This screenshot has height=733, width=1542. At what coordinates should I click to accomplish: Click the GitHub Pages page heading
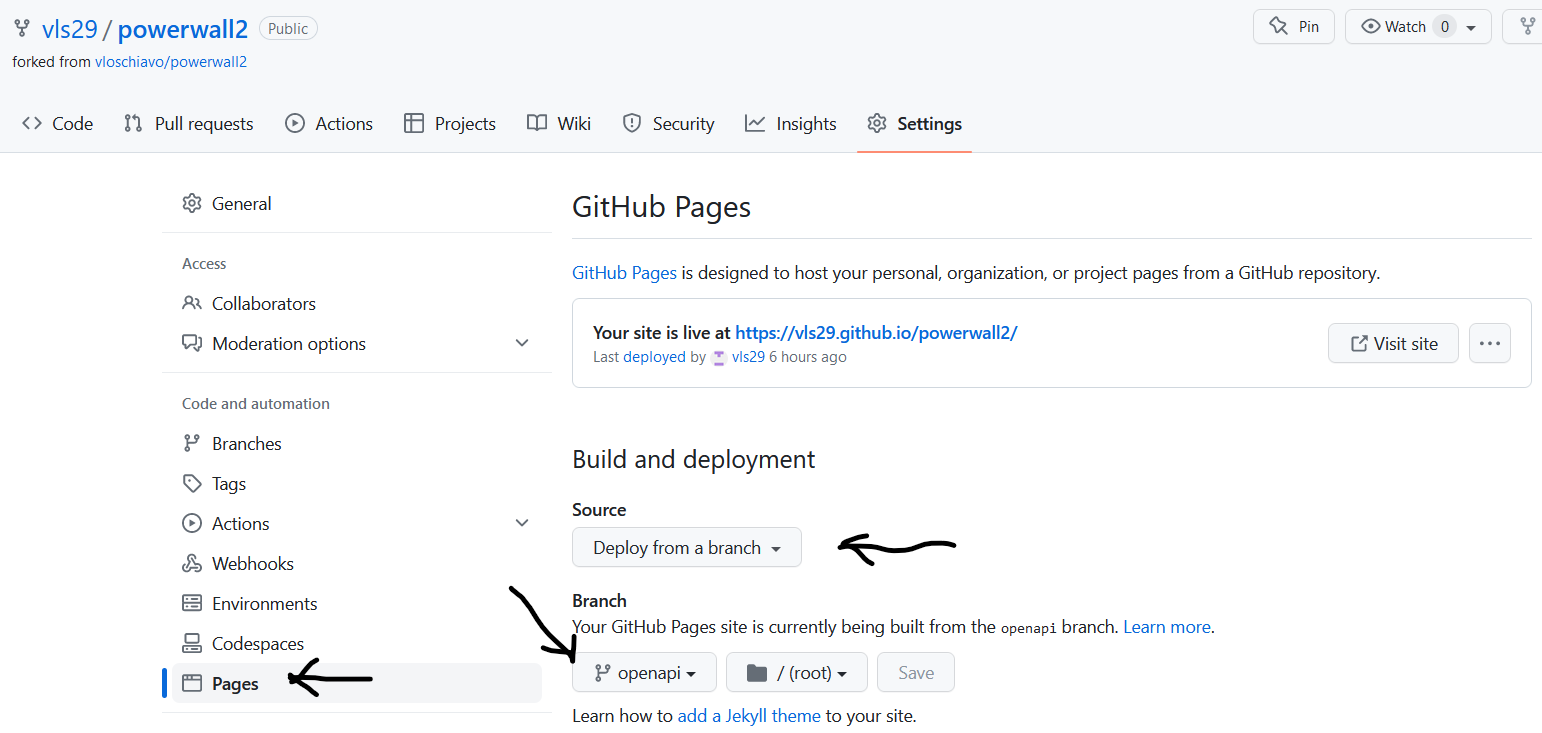pos(661,208)
